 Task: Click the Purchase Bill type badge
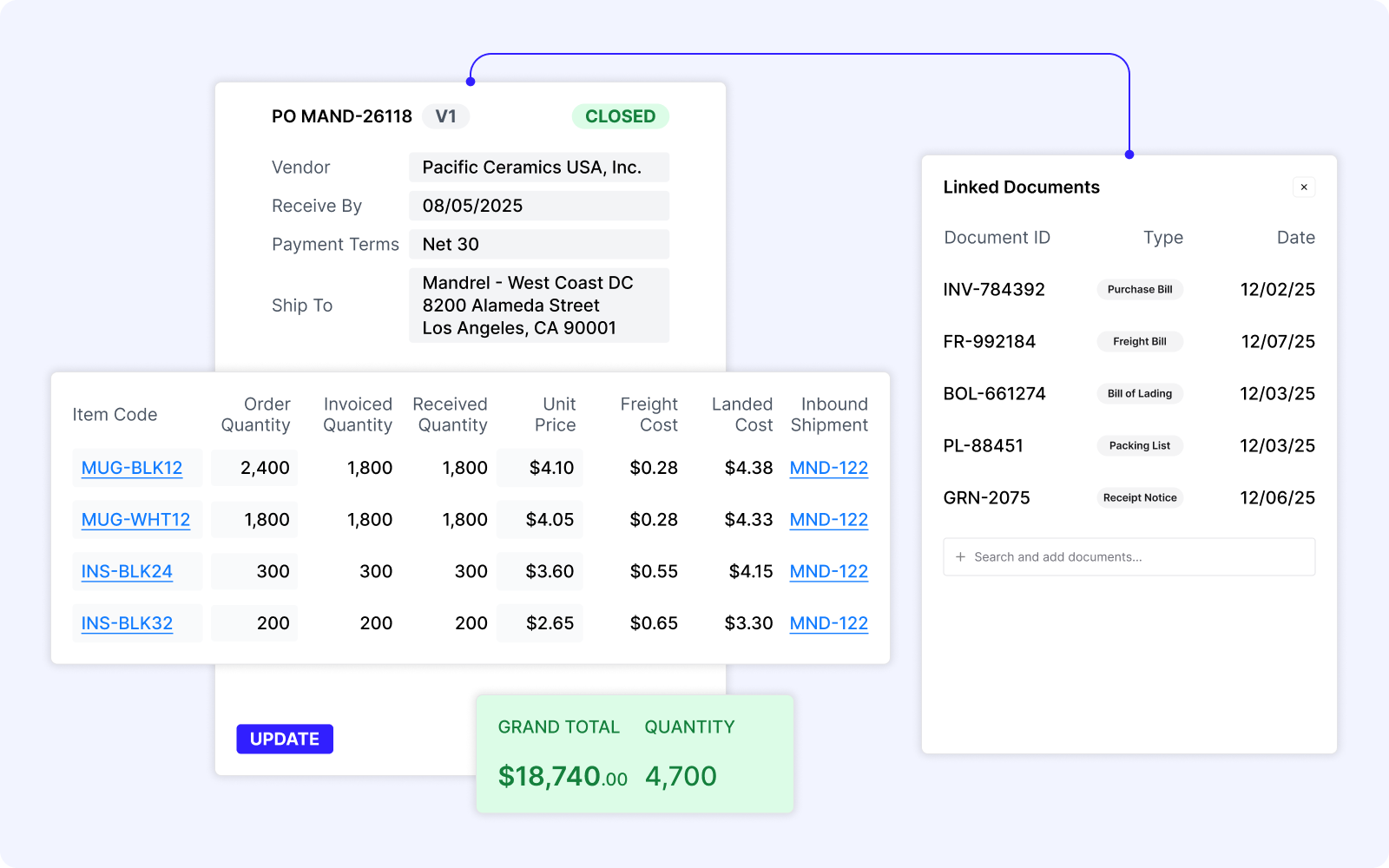1140,289
